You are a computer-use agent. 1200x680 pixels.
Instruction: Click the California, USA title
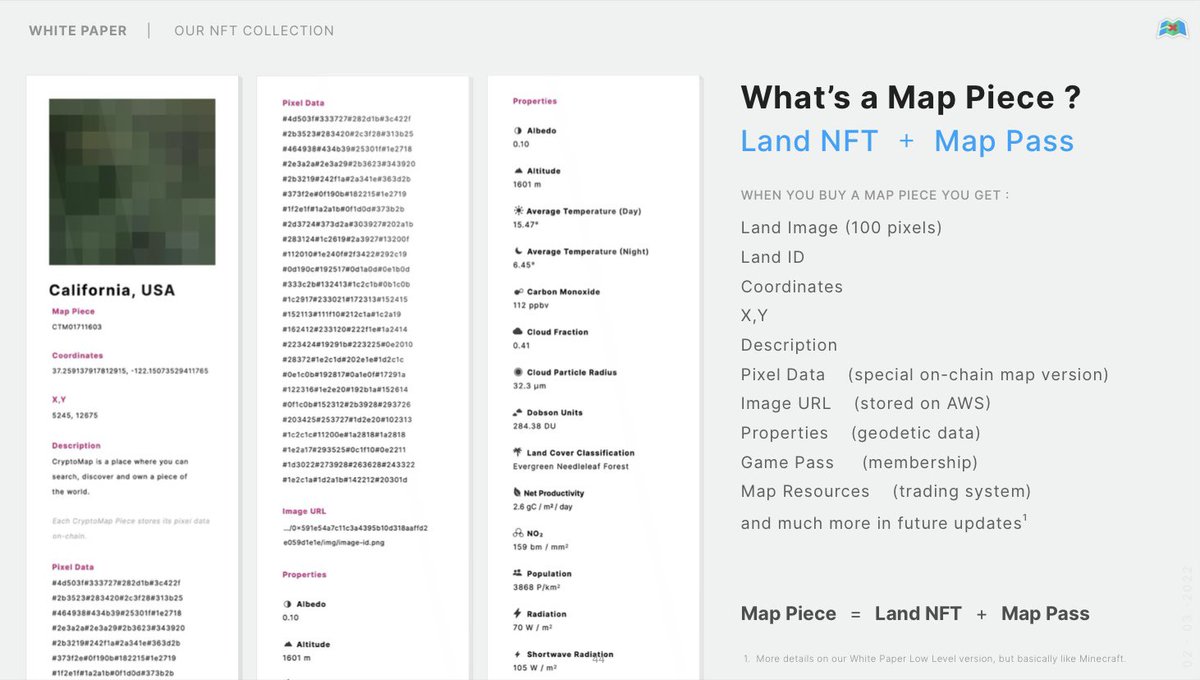[x=112, y=291]
